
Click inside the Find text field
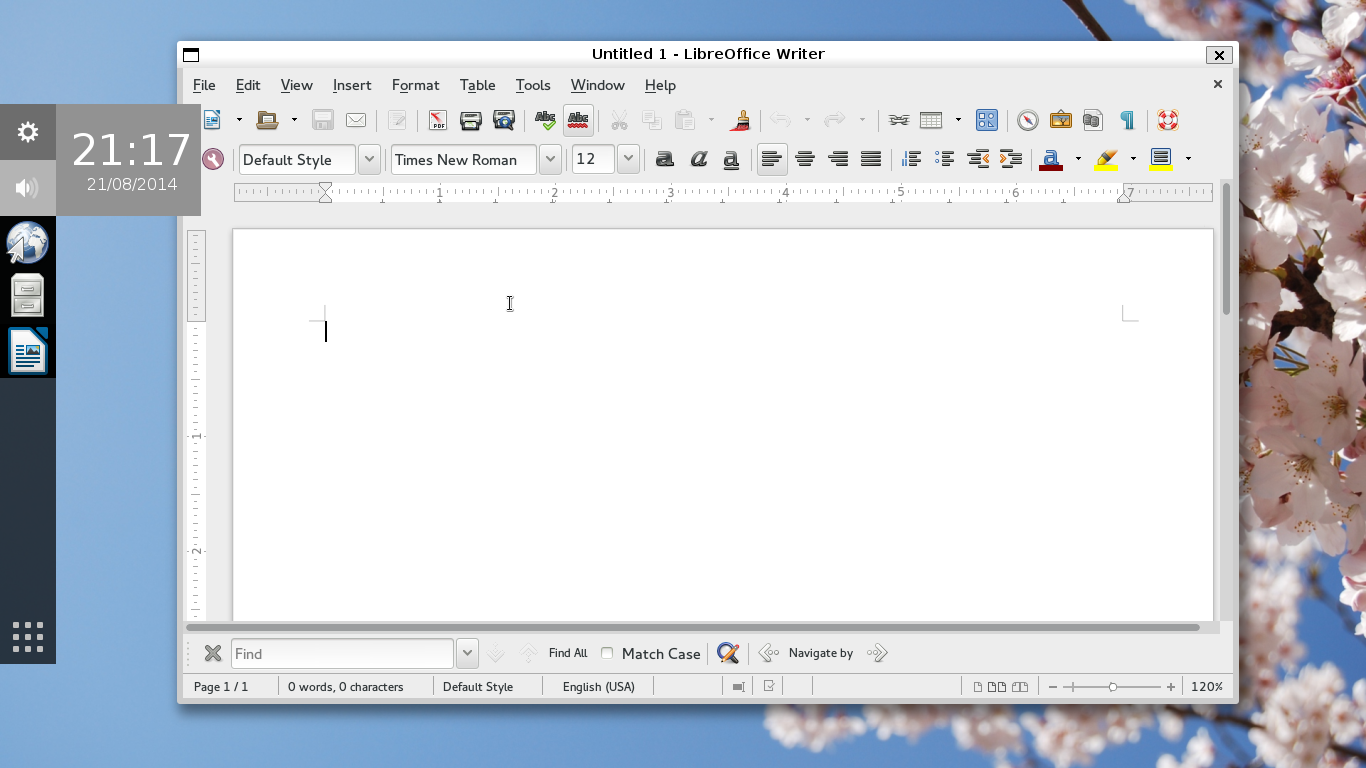coord(342,654)
